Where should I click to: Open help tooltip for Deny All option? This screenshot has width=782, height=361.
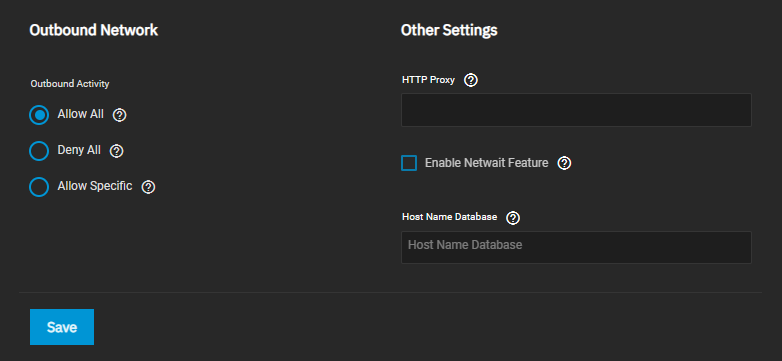click(x=116, y=151)
